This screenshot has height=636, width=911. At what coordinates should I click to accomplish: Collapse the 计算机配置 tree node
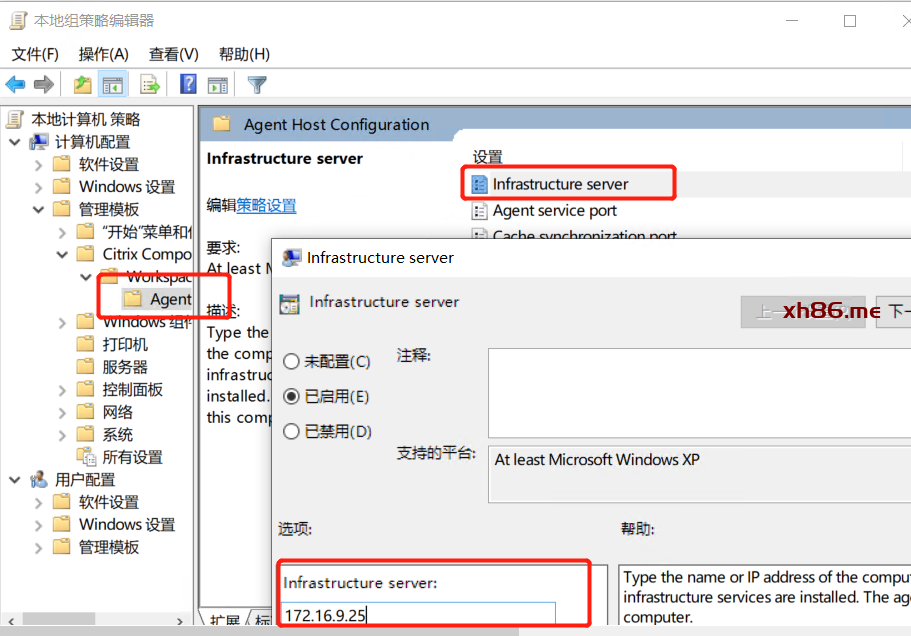[14, 142]
